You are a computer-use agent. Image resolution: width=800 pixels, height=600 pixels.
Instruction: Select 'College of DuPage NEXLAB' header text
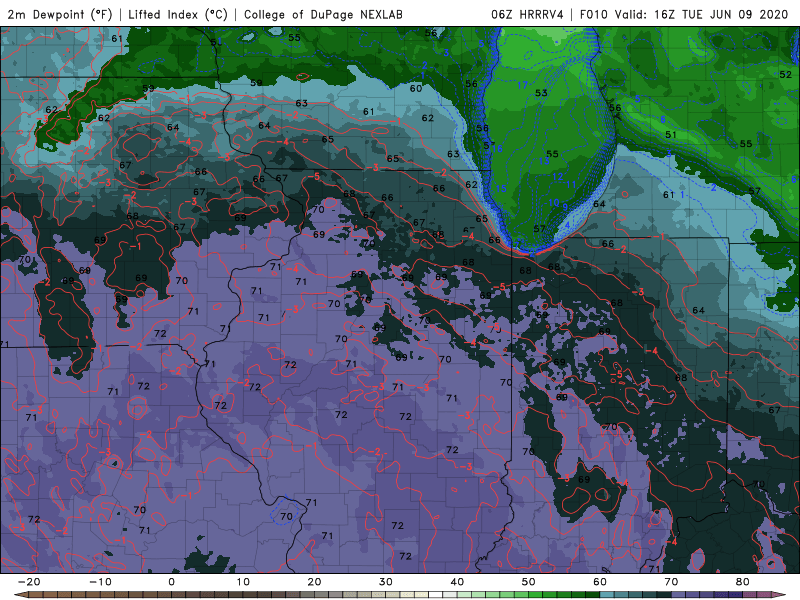(x=323, y=14)
